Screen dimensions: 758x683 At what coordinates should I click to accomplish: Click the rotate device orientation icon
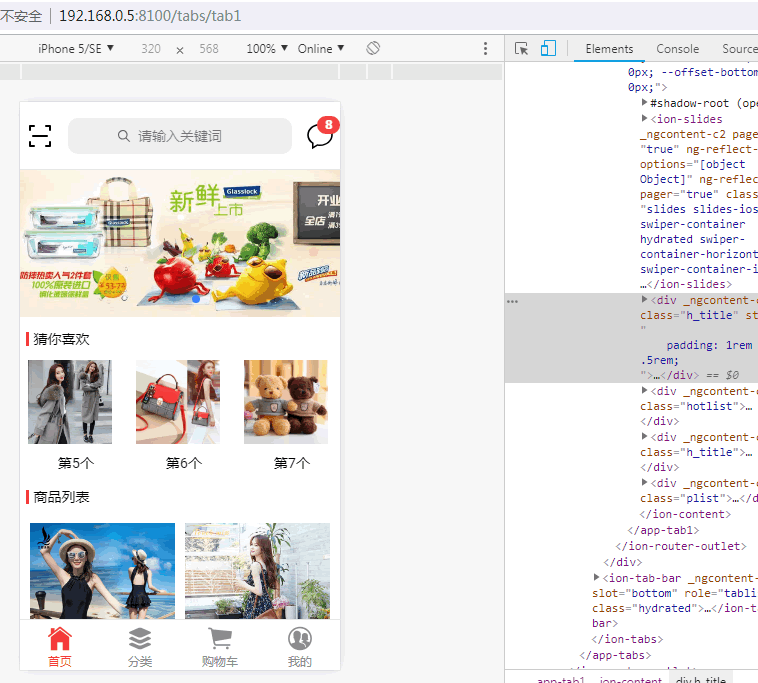coord(373,48)
